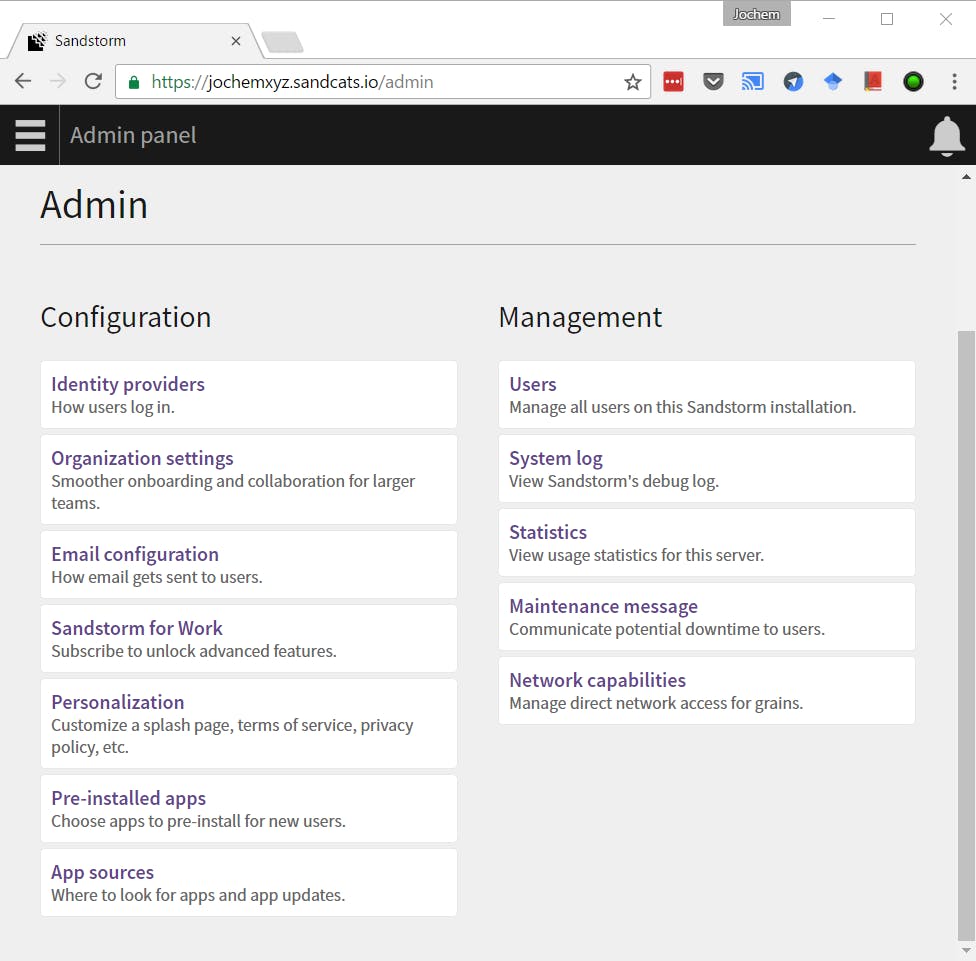The width and height of the screenshot is (976, 961).
Task: Click the Pocket extension icon
Action: pos(713,82)
